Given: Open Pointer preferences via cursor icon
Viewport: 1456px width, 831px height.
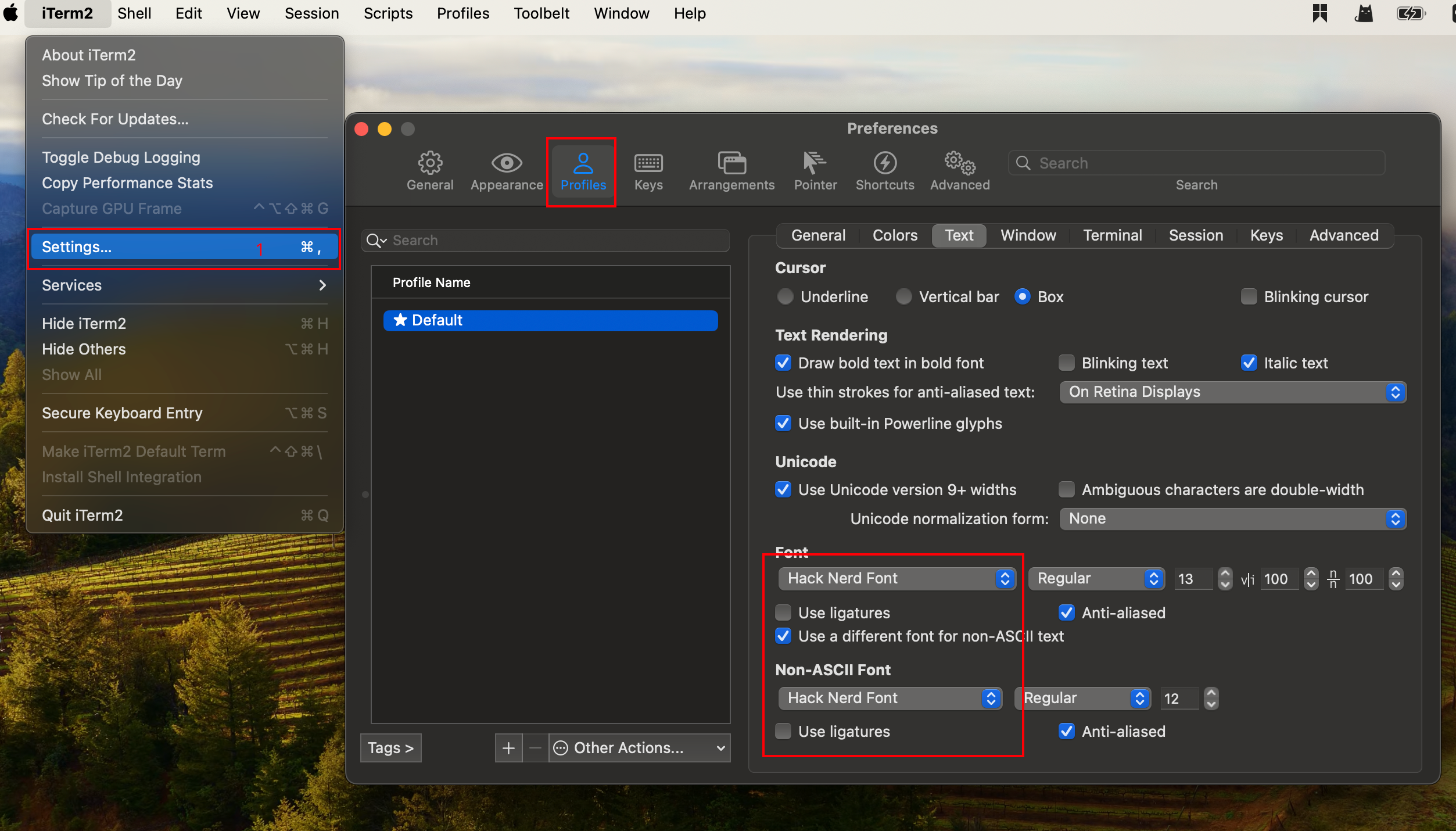Looking at the screenshot, I should point(815,171).
